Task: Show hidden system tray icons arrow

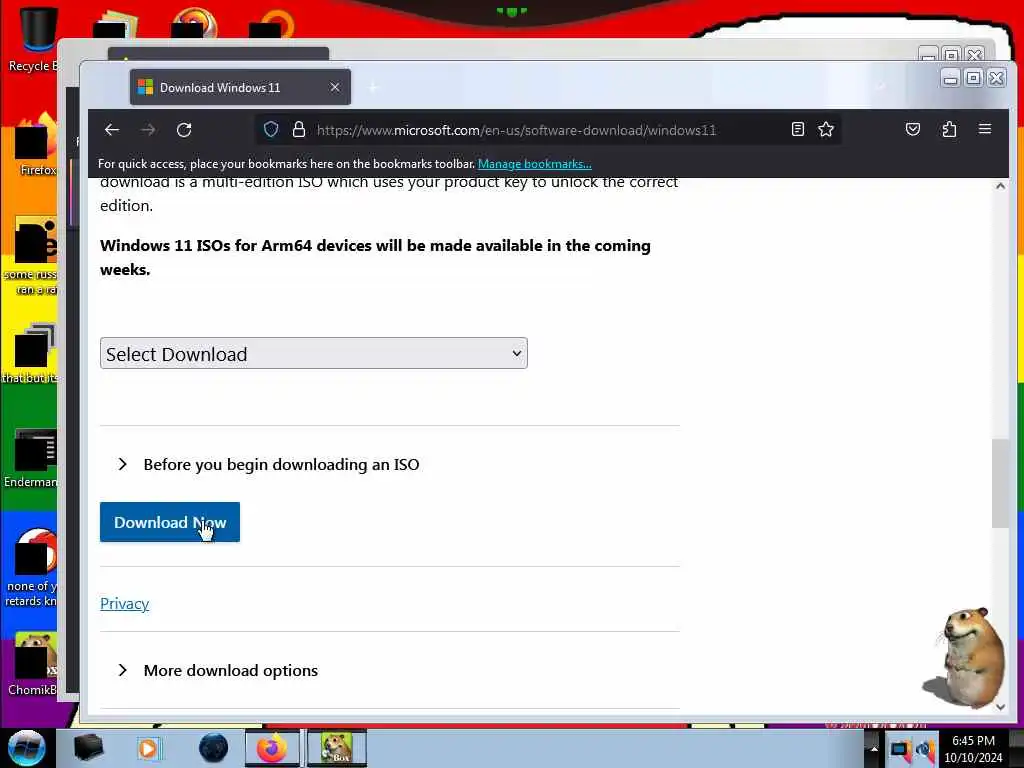Action: click(x=874, y=748)
